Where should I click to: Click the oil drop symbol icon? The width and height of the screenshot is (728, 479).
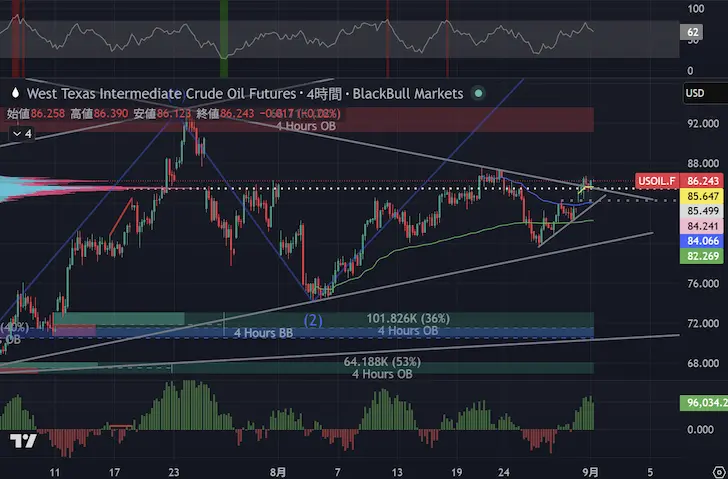(x=15, y=93)
